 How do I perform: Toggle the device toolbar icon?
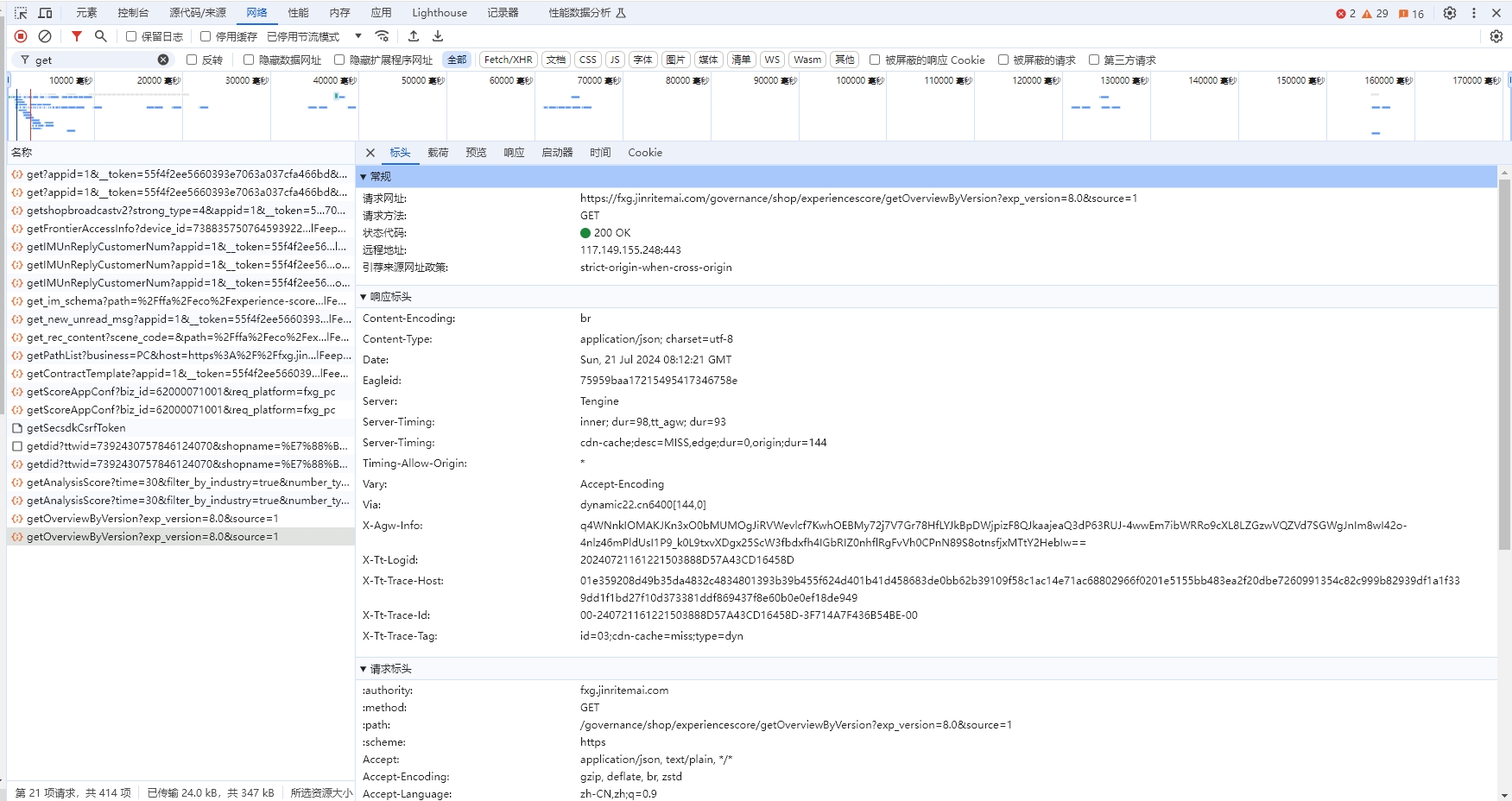46,13
